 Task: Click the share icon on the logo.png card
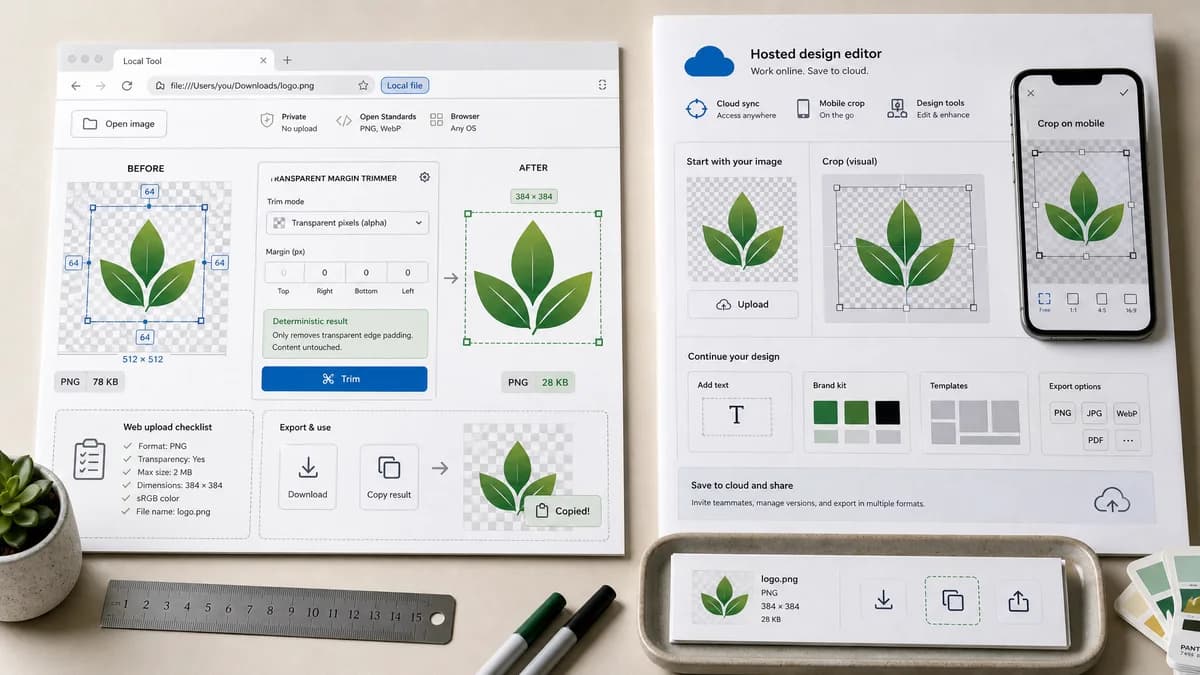pyautogui.click(x=1018, y=600)
